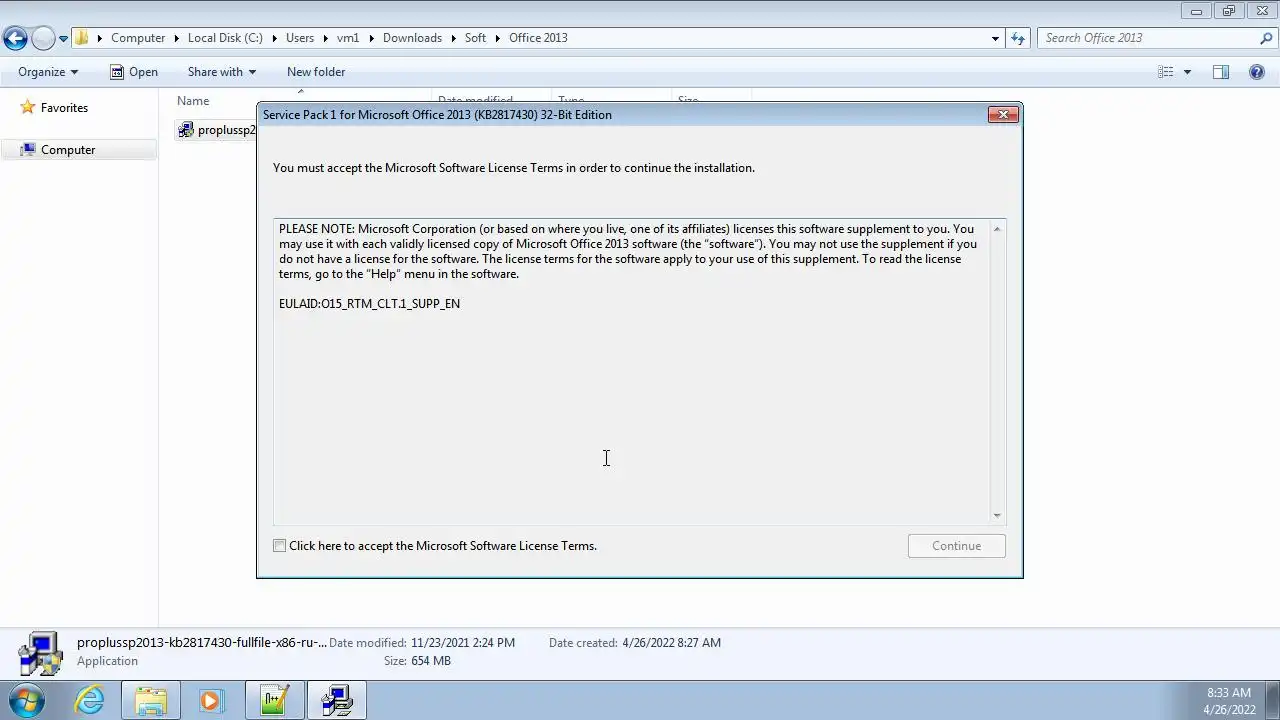1280x720 pixels.
Task: Restore down the Explorer window
Action: [1229, 11]
